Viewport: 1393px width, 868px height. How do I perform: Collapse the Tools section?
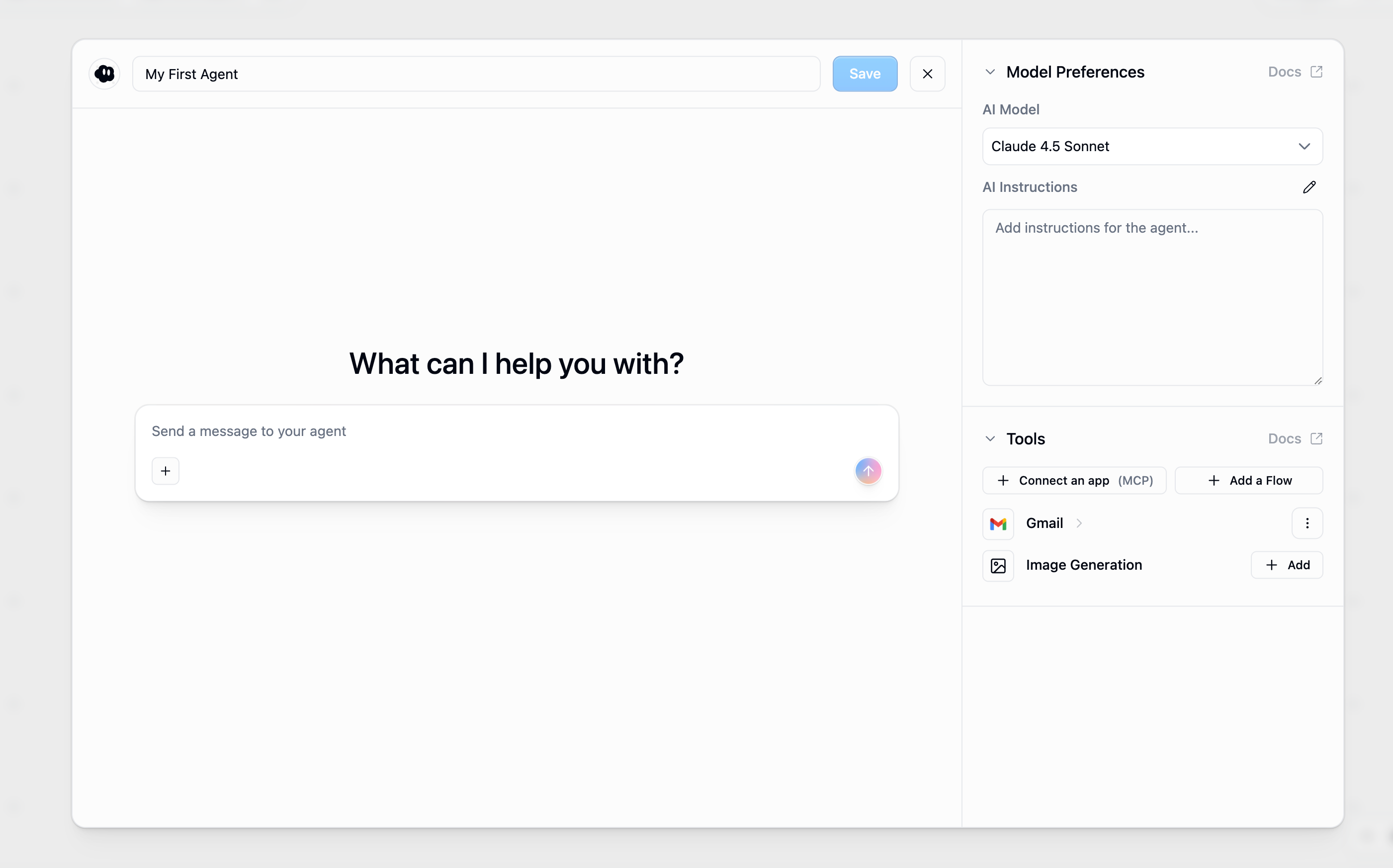tap(990, 438)
